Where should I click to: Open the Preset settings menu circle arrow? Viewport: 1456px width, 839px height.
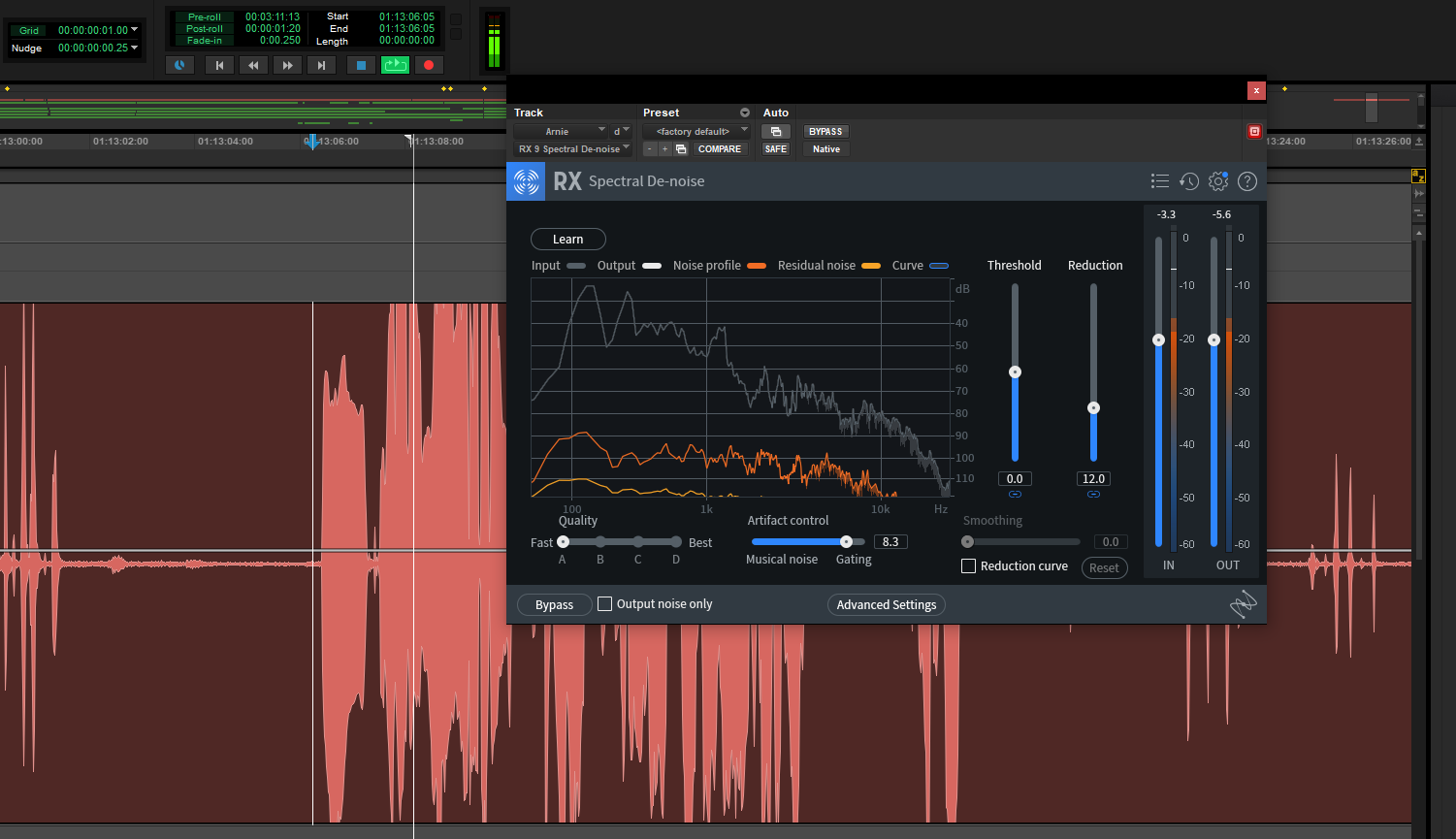[745, 113]
